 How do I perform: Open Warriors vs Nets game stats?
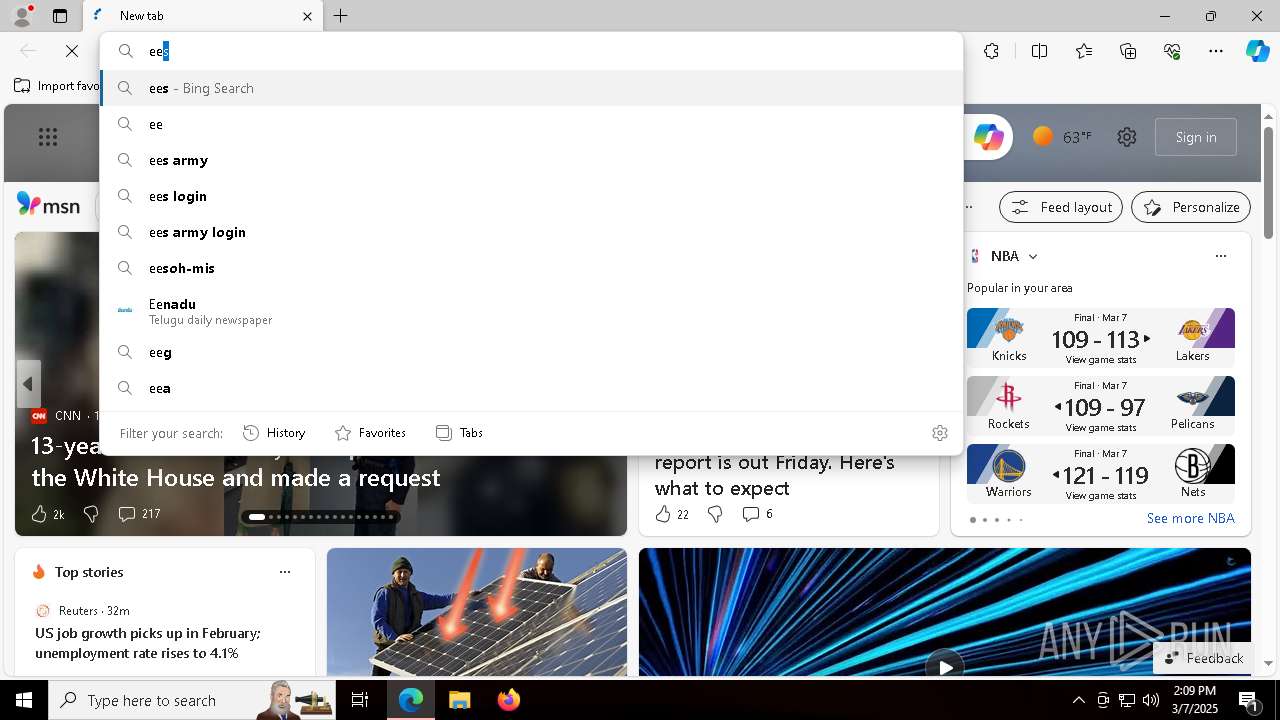click(1101, 474)
